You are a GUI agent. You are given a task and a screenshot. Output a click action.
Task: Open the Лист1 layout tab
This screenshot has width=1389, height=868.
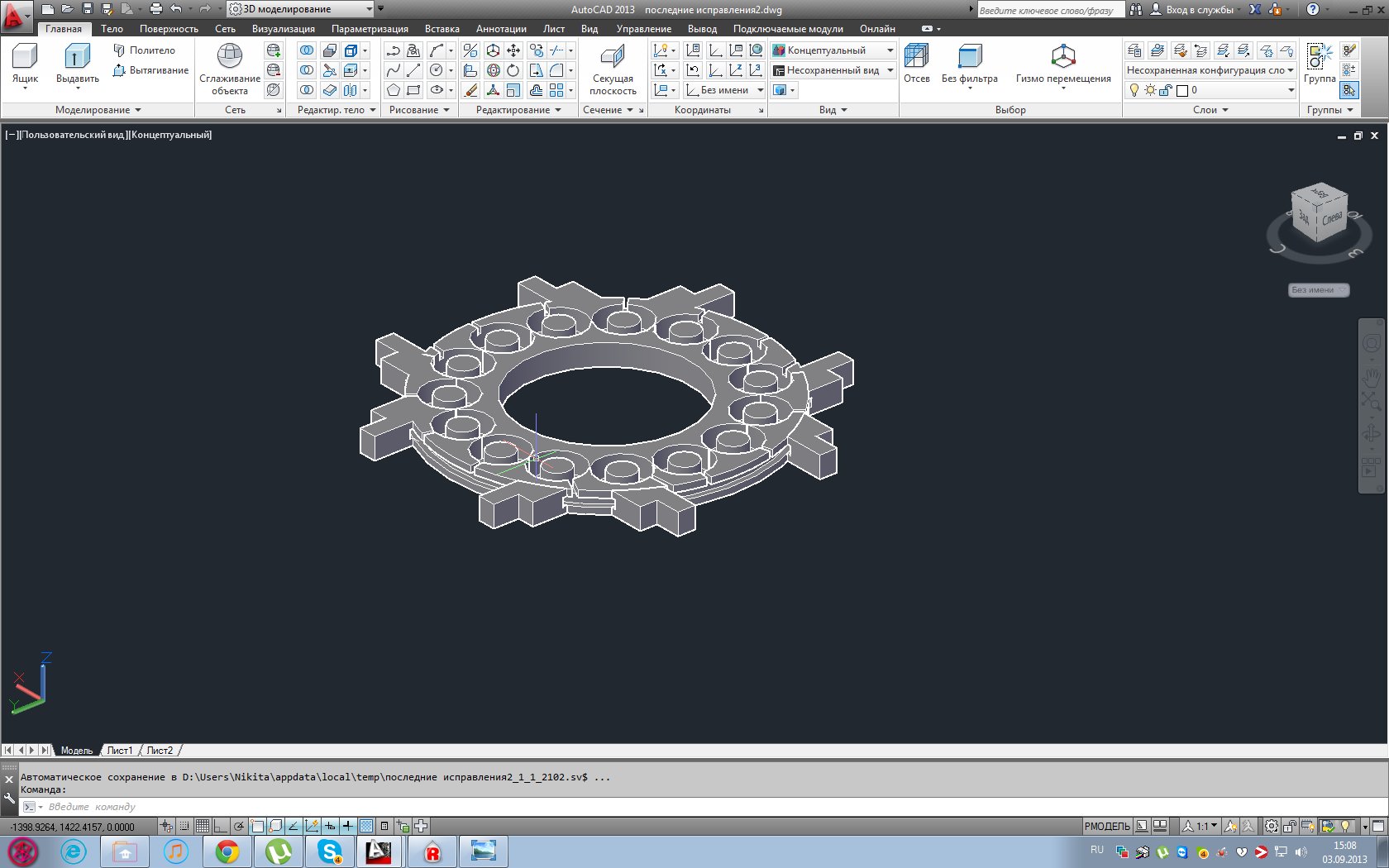(119, 751)
